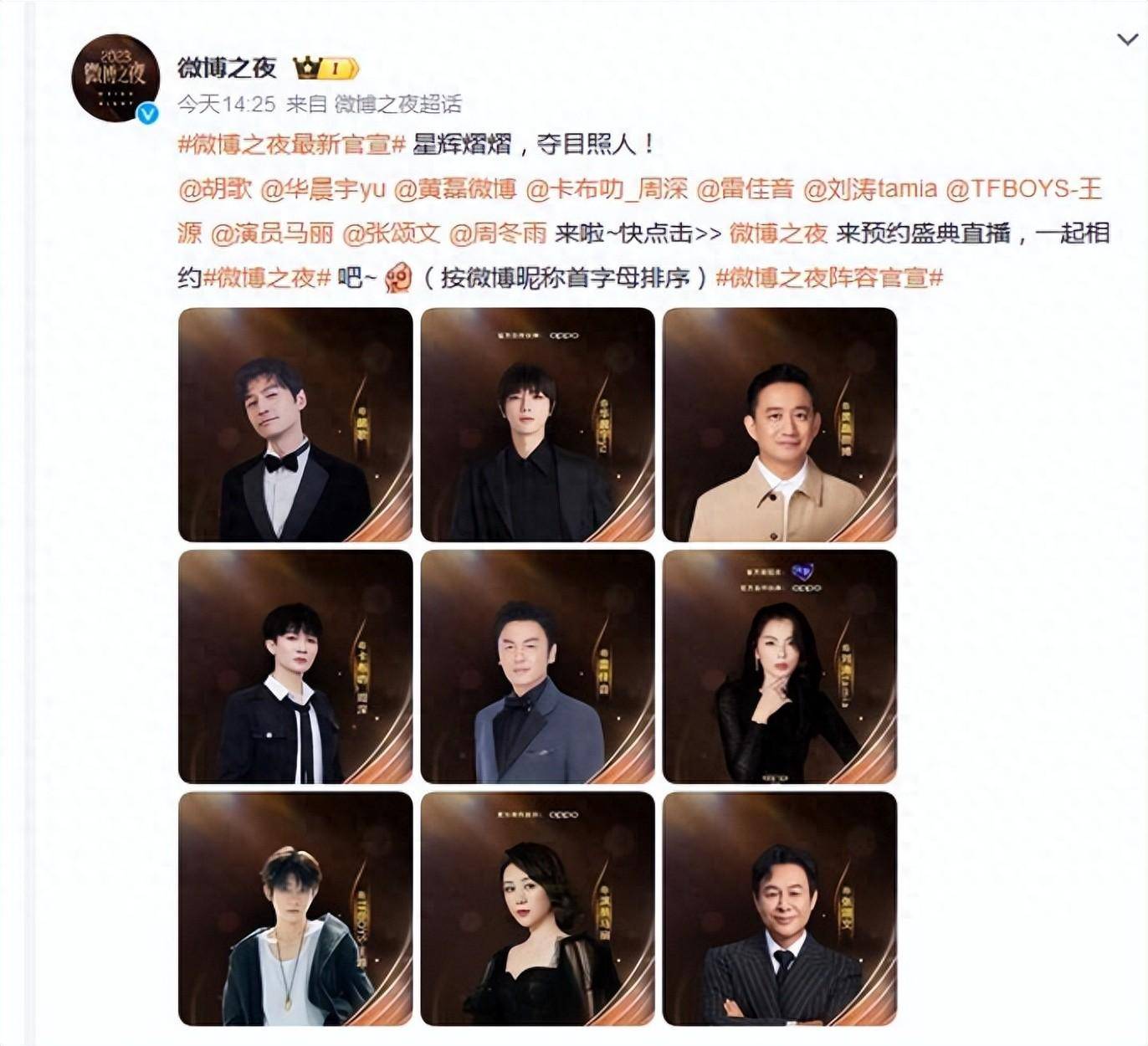Image resolution: width=1148 pixels, height=1046 pixels.
Task: Open the @周冬雨 mention
Action: pos(498,233)
